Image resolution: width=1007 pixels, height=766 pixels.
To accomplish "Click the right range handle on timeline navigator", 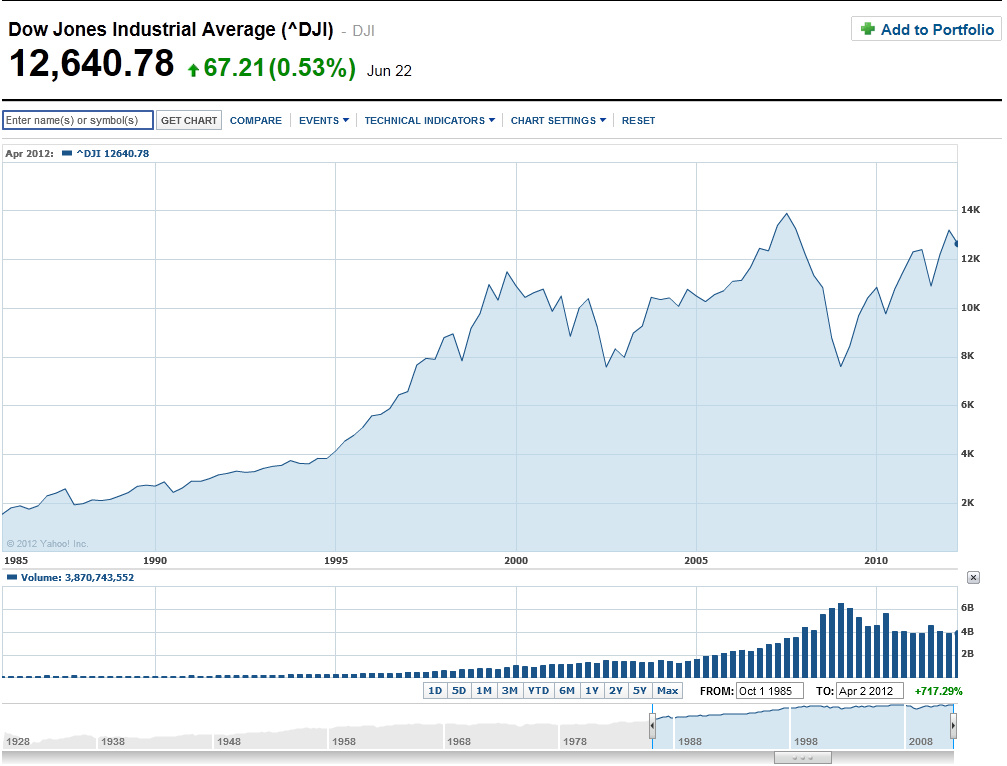I will tap(953, 724).
